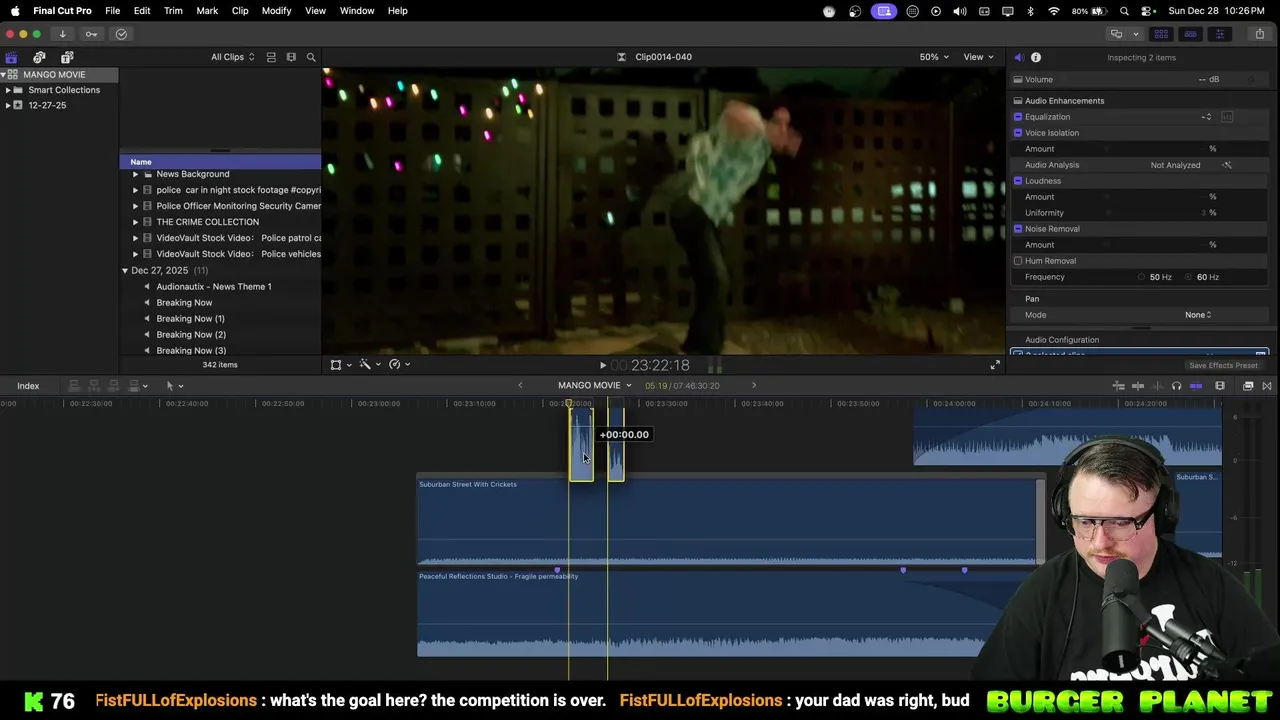The image size is (1280, 720).
Task: Open the Trim menu
Action: [x=173, y=11]
